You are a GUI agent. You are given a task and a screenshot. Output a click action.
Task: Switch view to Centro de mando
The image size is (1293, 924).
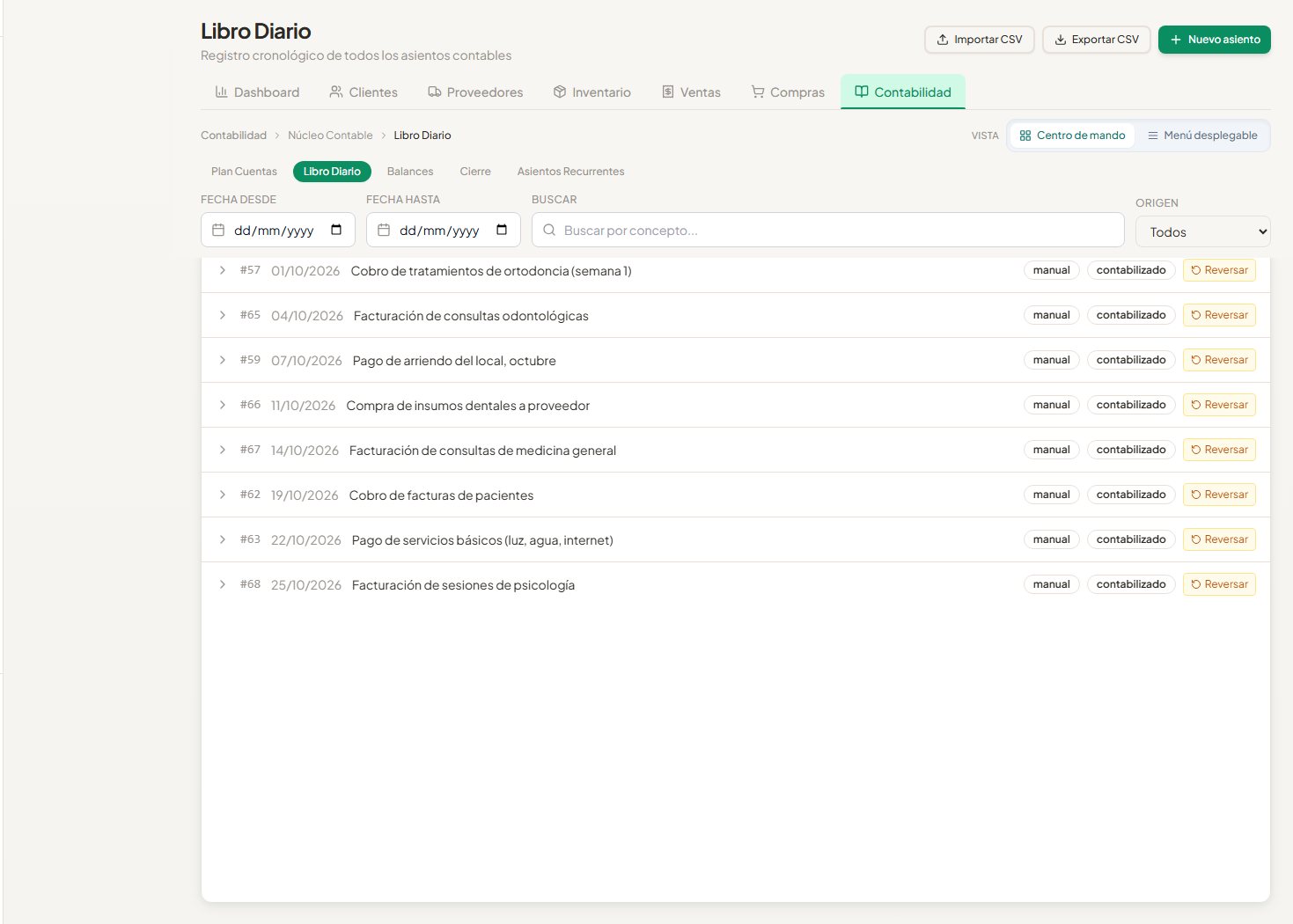pos(1072,136)
